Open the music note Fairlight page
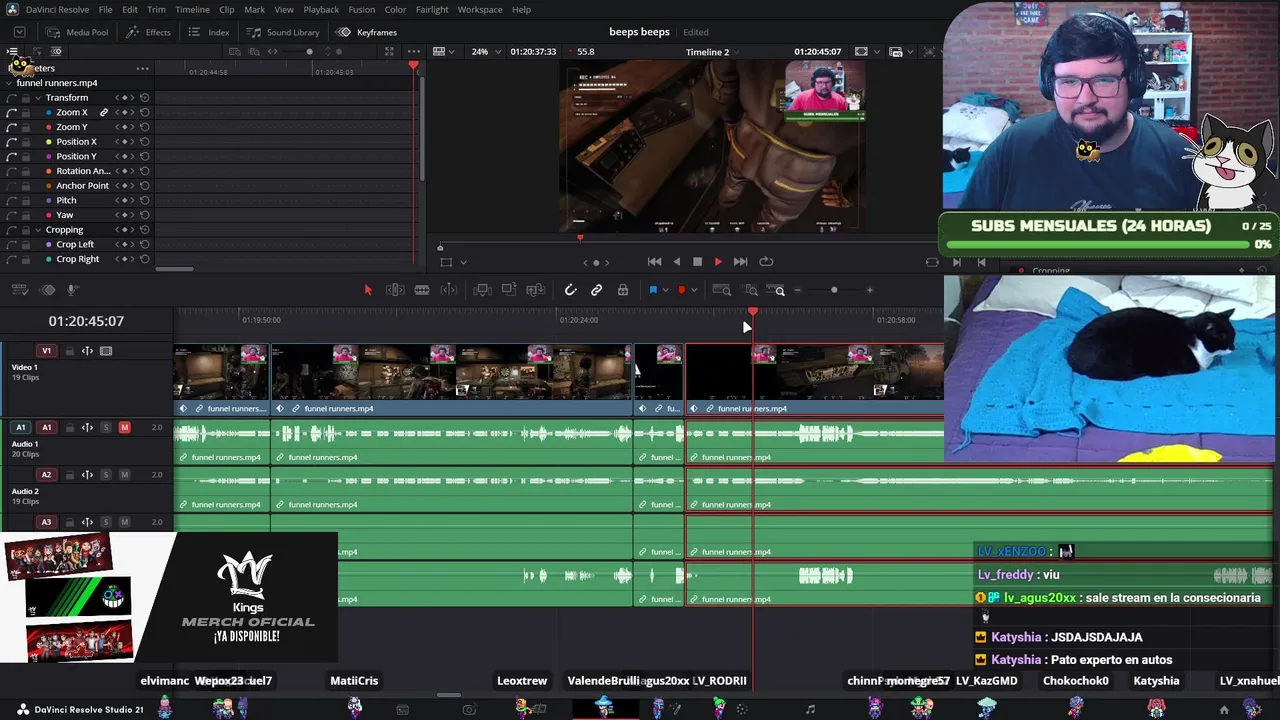Viewport: 1280px width, 720px height. pyautogui.click(x=810, y=710)
